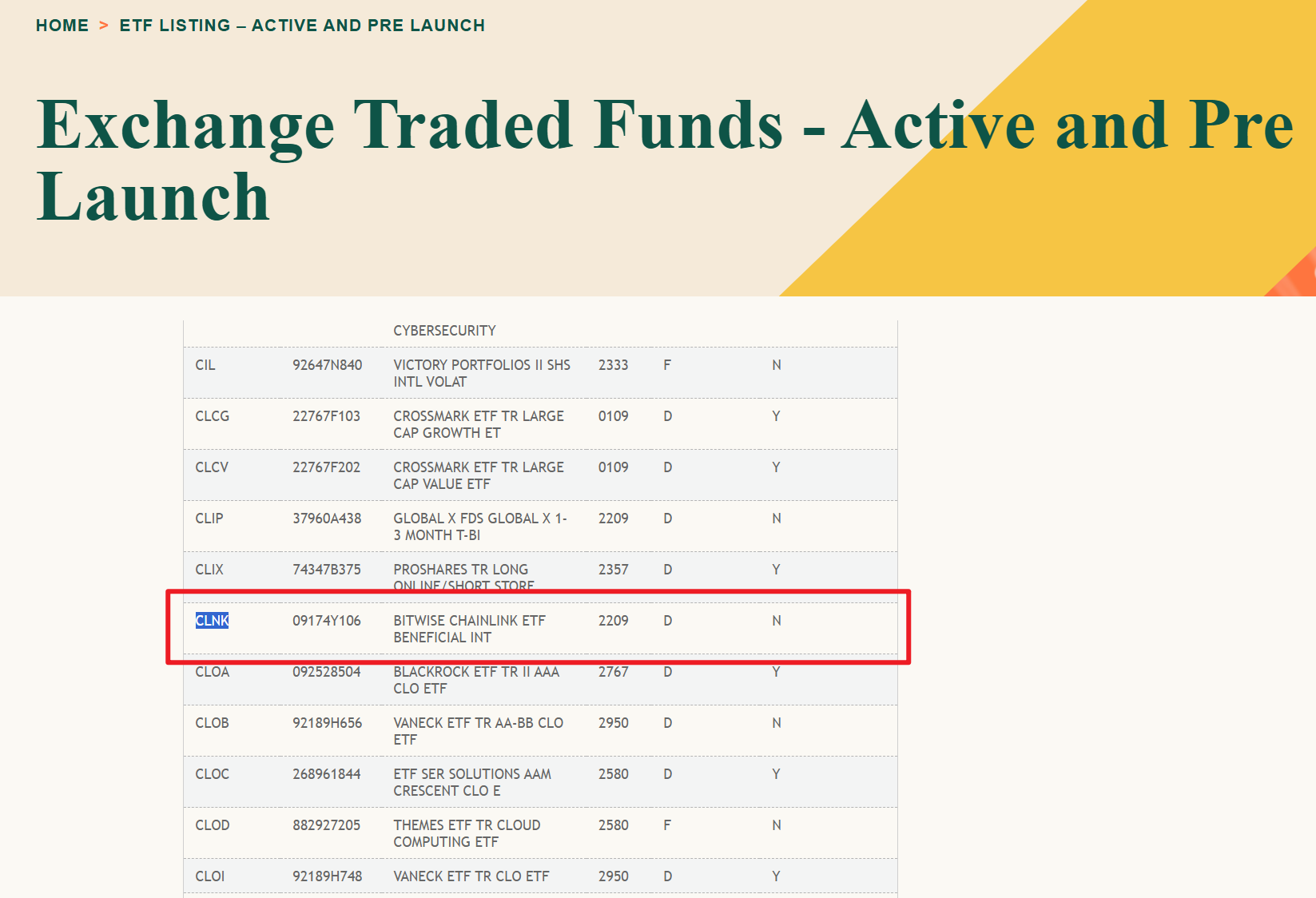The image size is (1316, 898).
Task: Click the Themes Cloud Computing ETF name
Action: [x=467, y=833]
